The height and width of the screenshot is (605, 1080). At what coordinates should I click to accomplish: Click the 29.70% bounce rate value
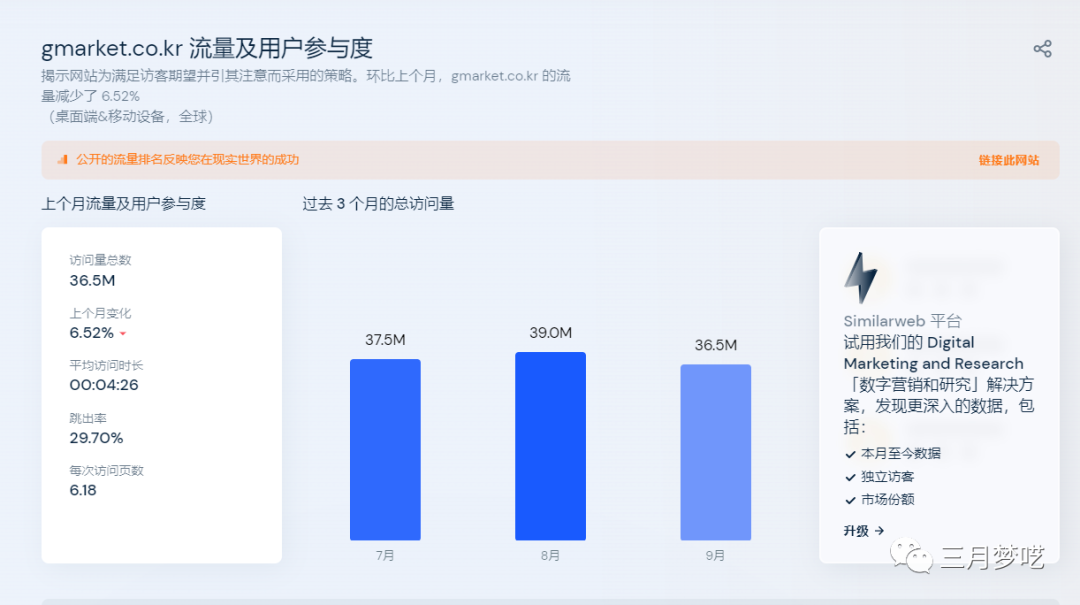(x=96, y=438)
